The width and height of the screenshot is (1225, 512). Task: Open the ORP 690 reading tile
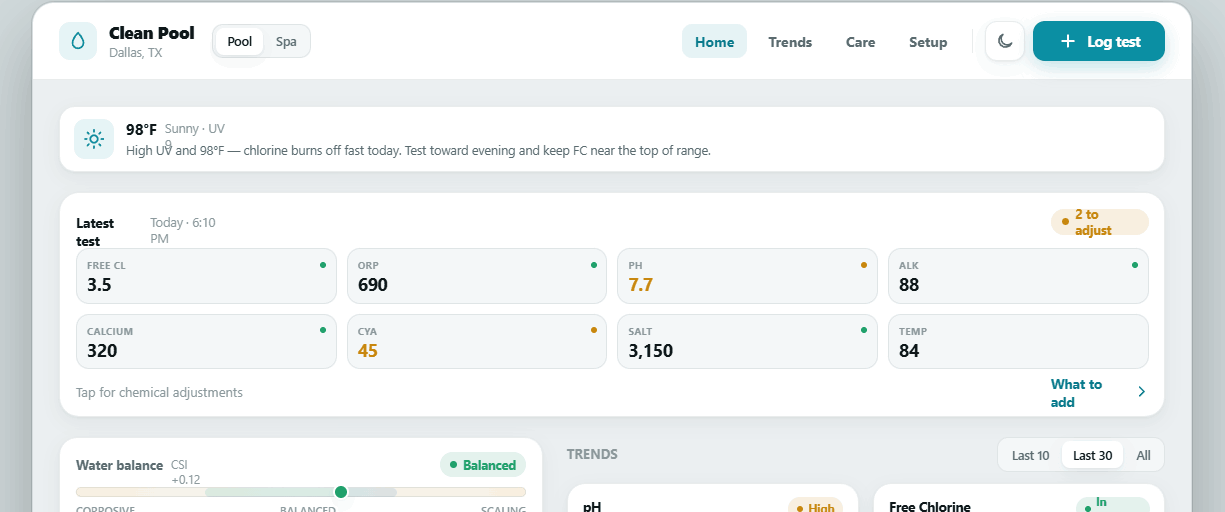477,276
